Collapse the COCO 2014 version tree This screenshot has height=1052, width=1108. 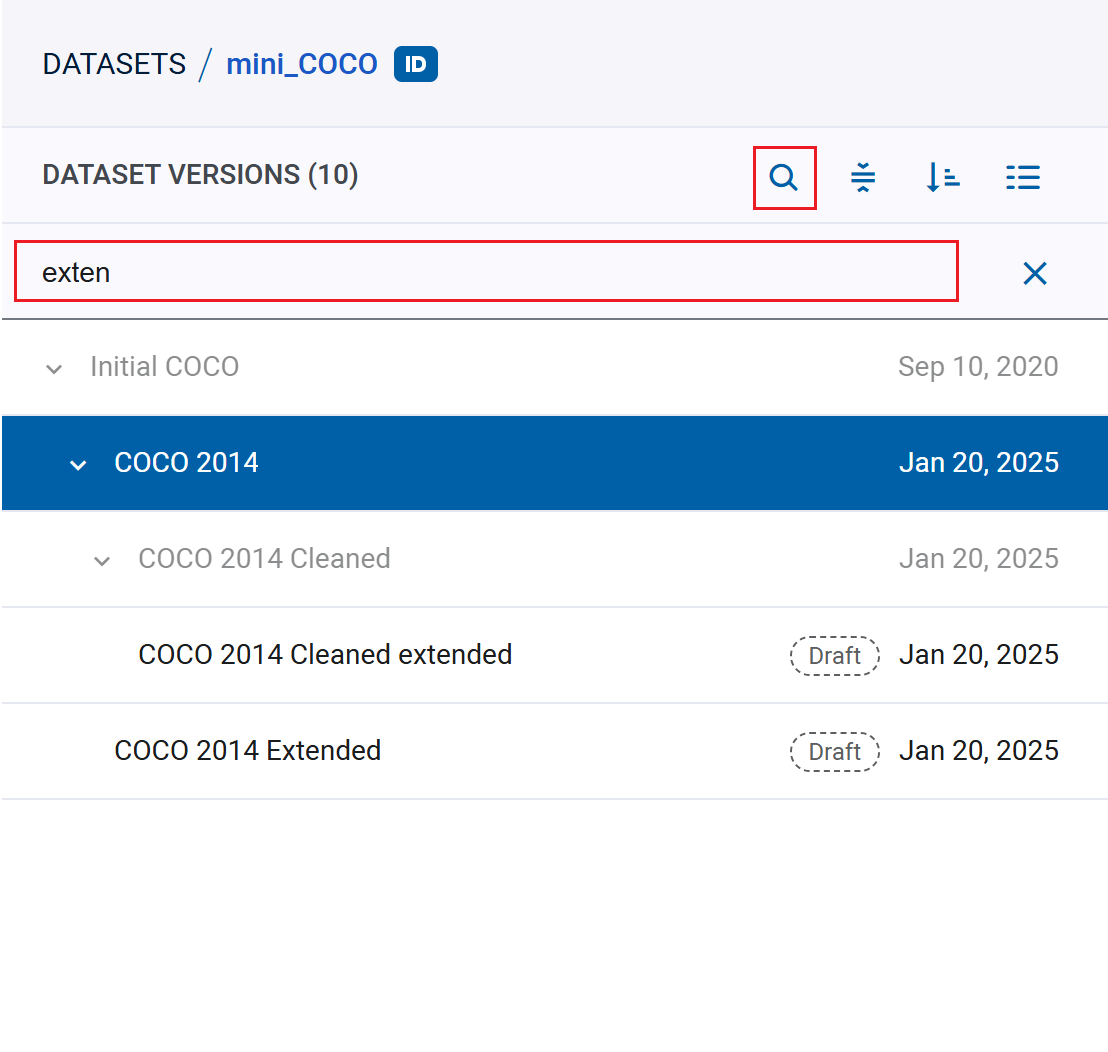click(x=78, y=464)
